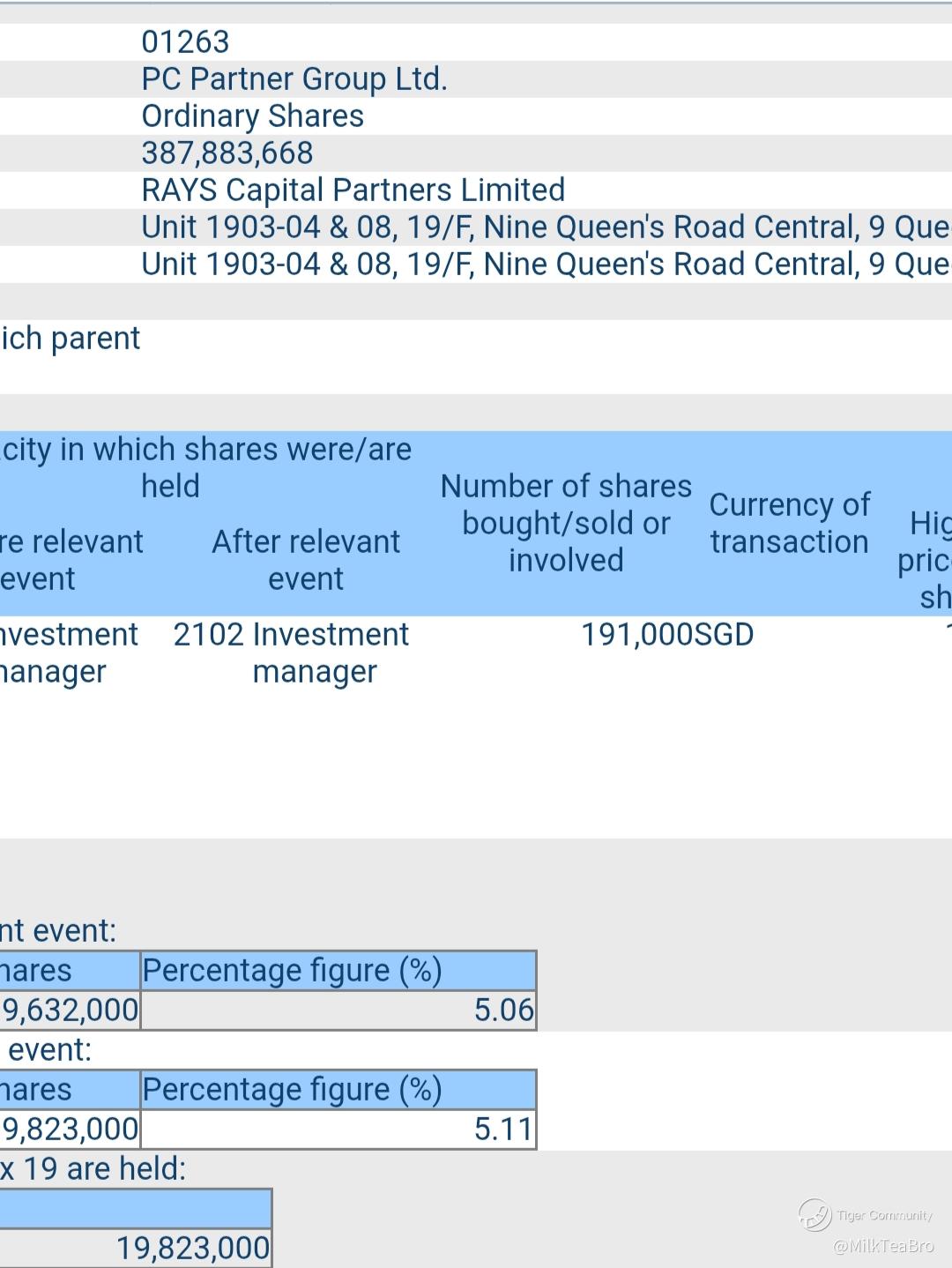Select the 2102 Investment manager cell
This screenshot has height=1268, width=952.
click(x=291, y=653)
